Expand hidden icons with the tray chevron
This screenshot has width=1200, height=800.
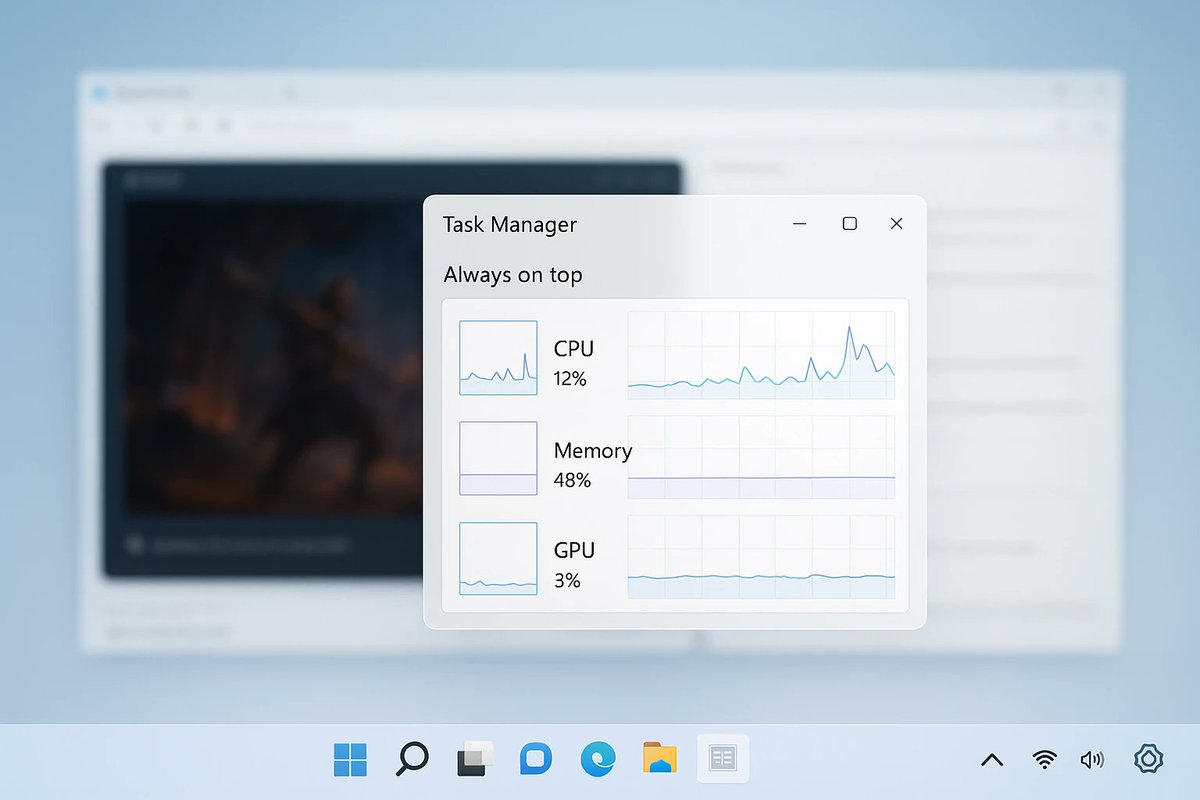pos(992,758)
